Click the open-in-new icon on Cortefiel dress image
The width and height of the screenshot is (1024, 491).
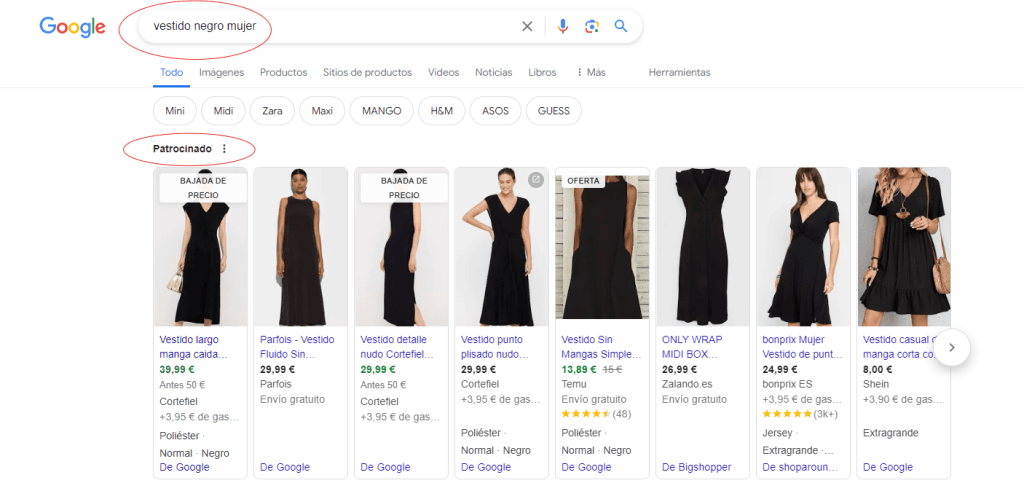coord(536,180)
